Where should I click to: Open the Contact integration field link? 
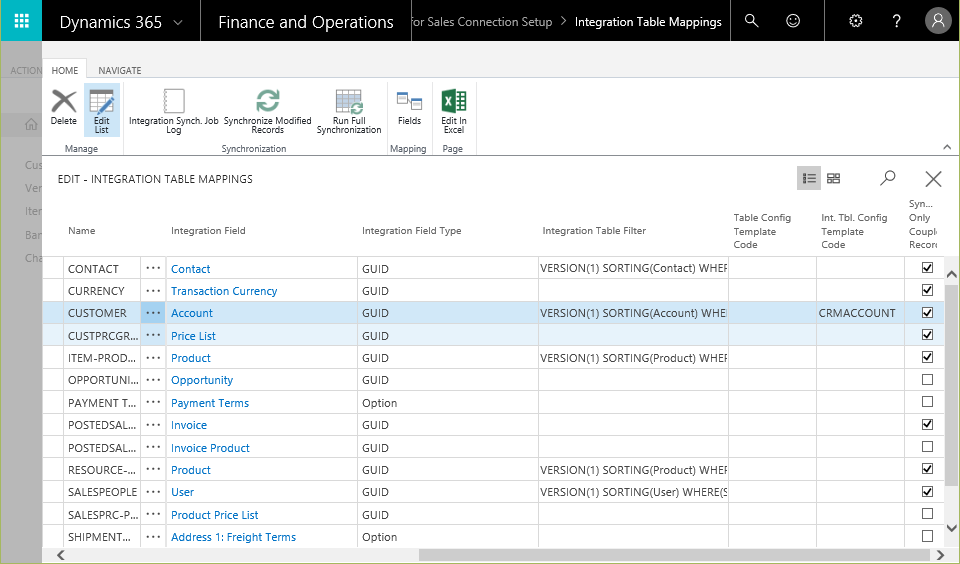pos(190,269)
